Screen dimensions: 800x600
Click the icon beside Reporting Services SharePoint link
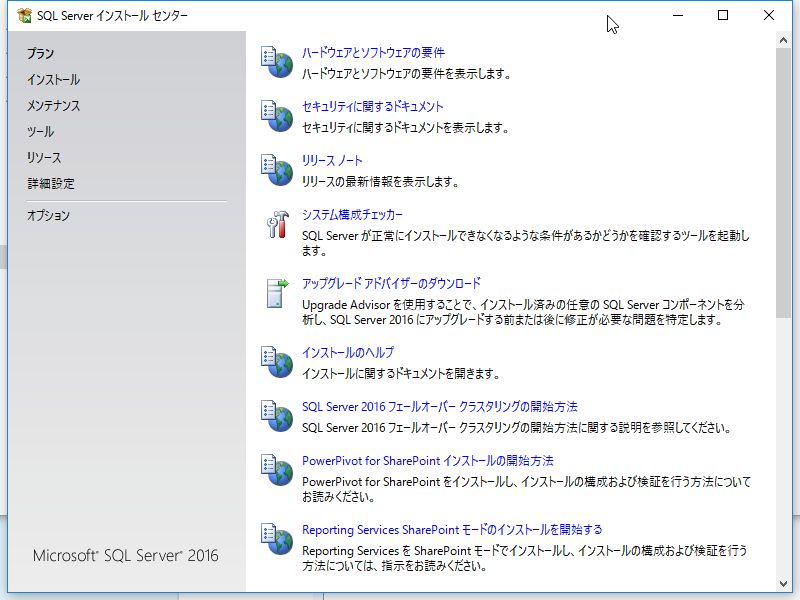[277, 539]
